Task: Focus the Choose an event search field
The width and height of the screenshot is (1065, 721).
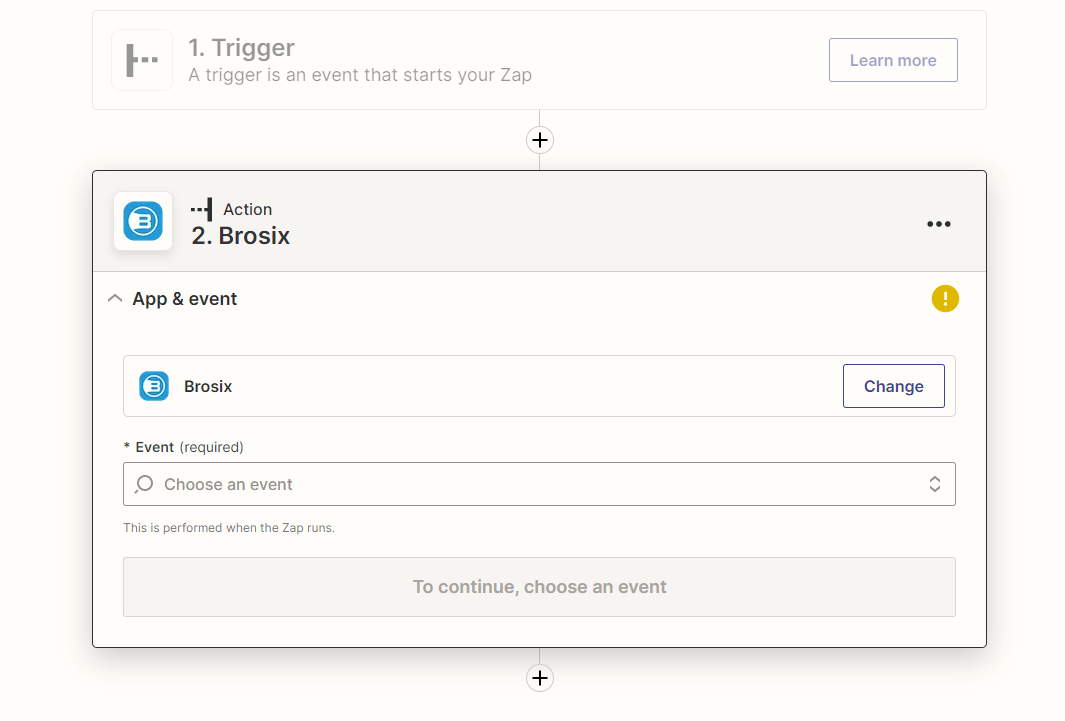Action: click(x=539, y=484)
